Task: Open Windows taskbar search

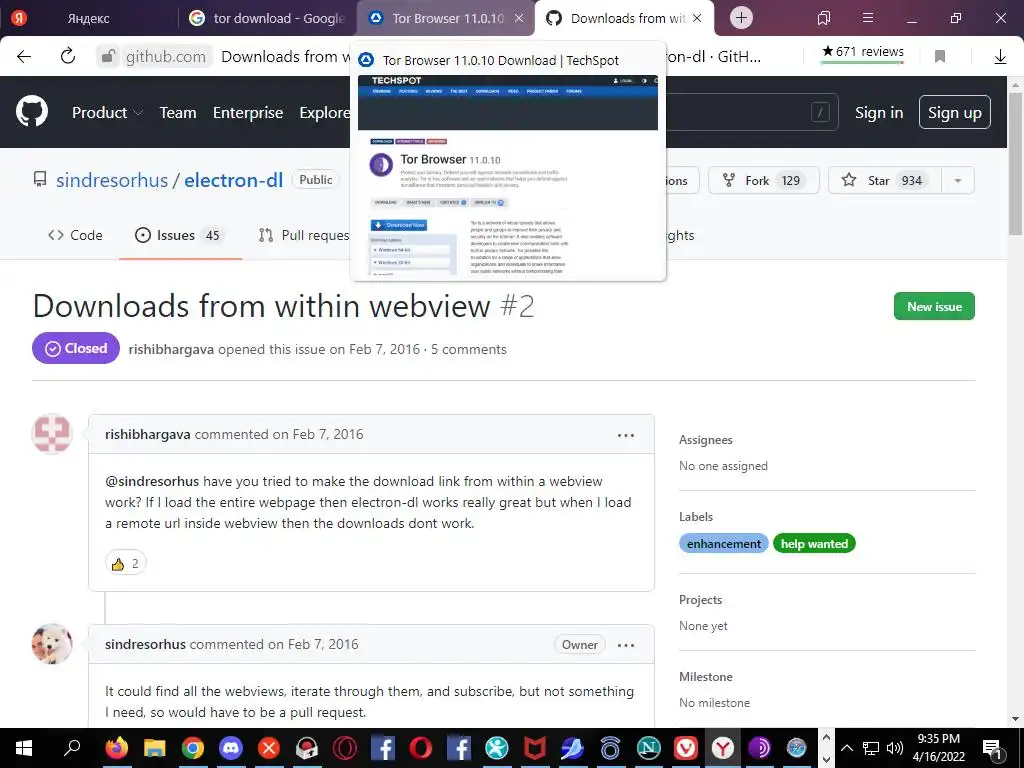Action: tap(72, 748)
